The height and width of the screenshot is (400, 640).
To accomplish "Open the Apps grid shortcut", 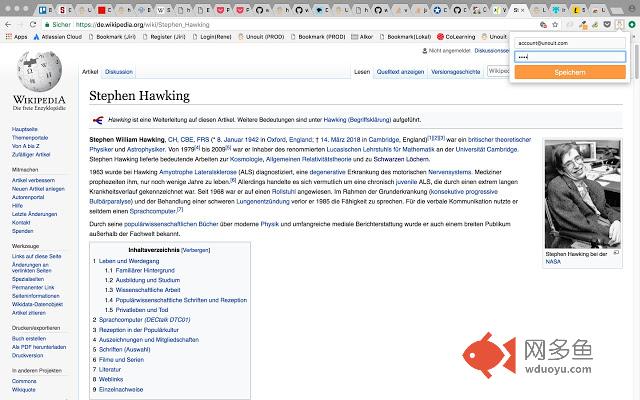I will pyautogui.click(x=16, y=37).
